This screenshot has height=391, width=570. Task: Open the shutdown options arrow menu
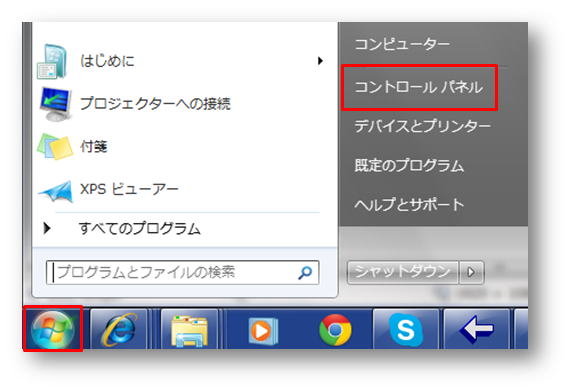[x=471, y=272]
